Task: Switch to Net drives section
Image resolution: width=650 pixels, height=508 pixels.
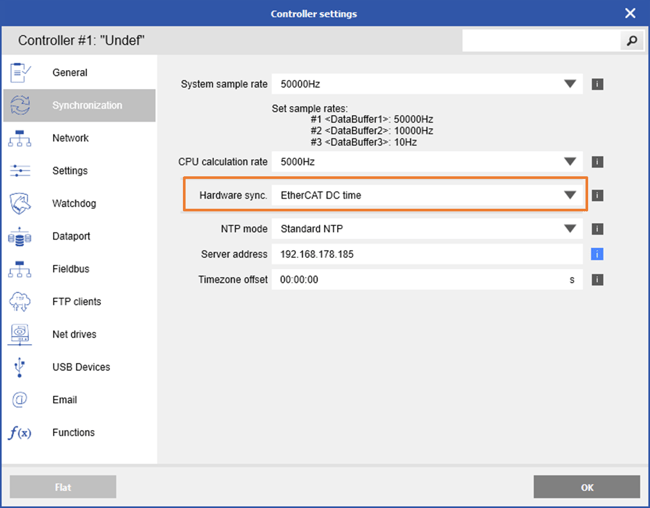Action: click(74, 334)
